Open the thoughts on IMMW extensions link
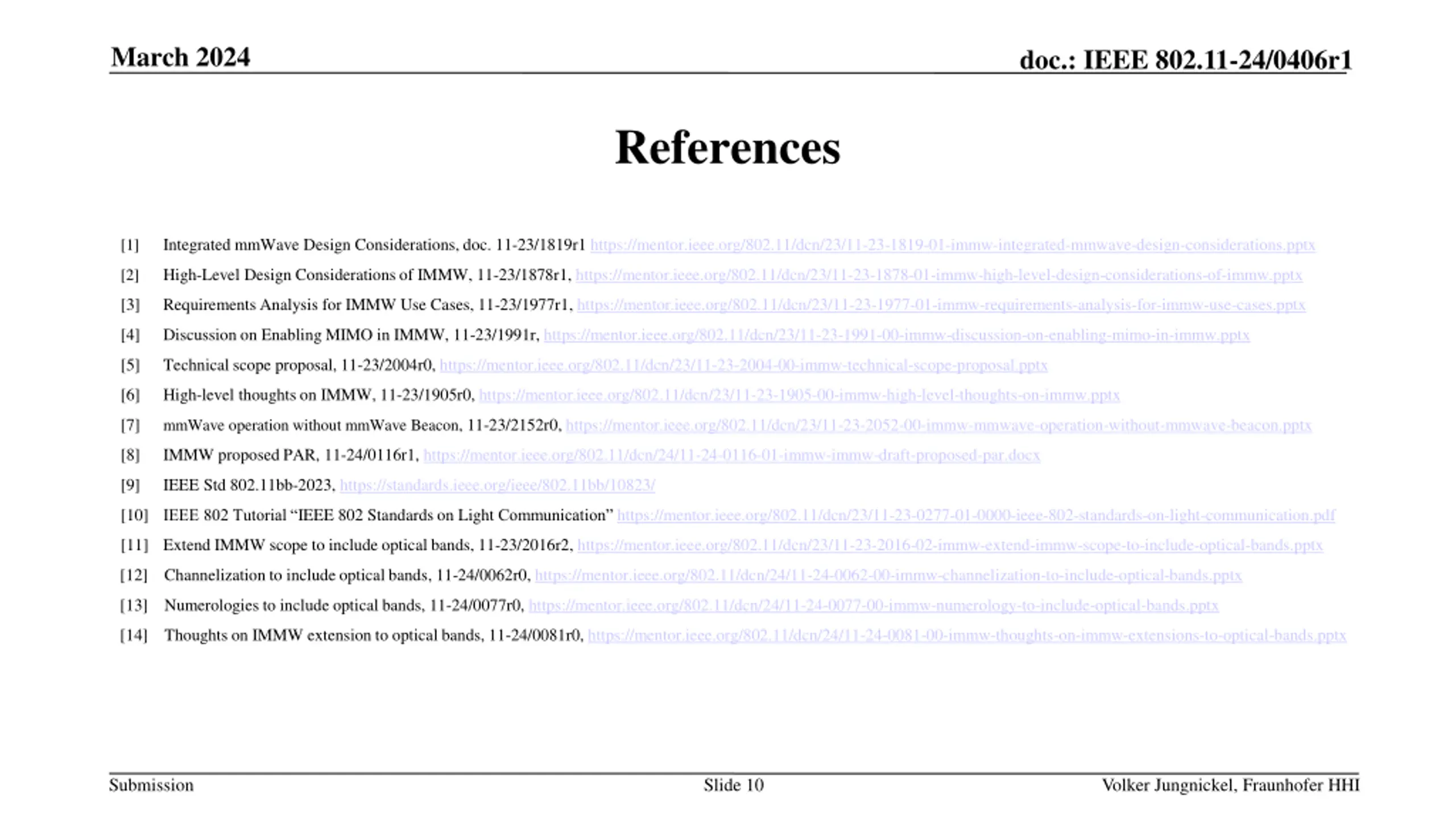Image resolution: width=1456 pixels, height=819 pixels. (967, 635)
